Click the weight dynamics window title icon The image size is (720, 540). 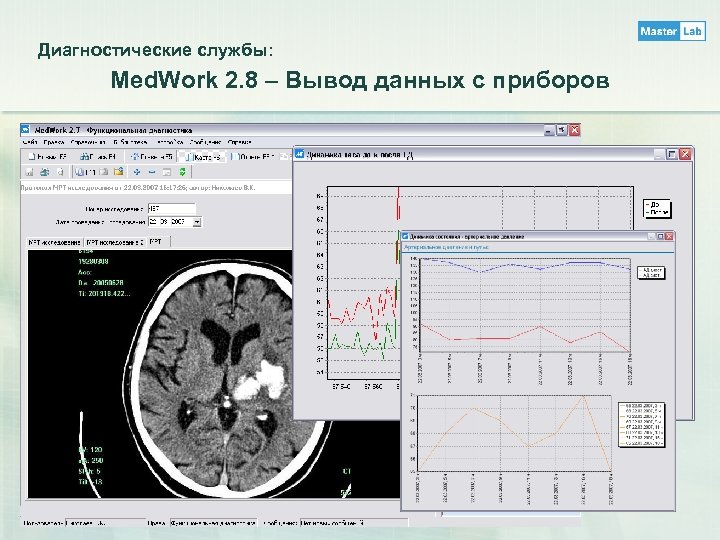pyautogui.click(x=299, y=154)
